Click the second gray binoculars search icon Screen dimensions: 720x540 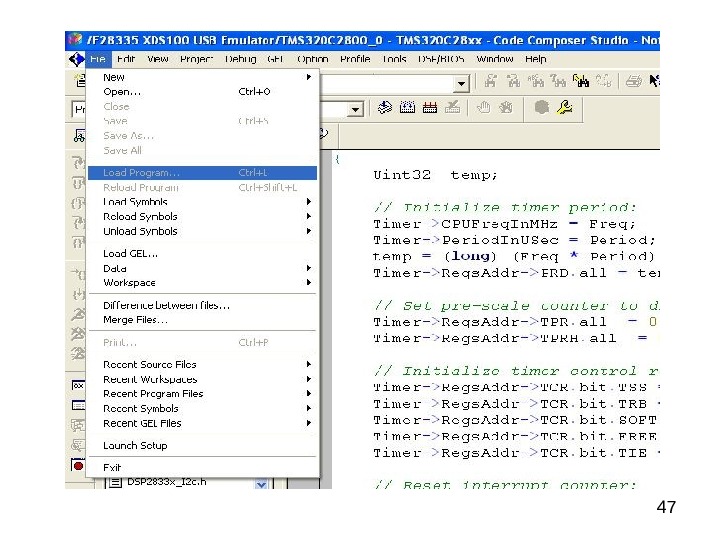pos(513,81)
